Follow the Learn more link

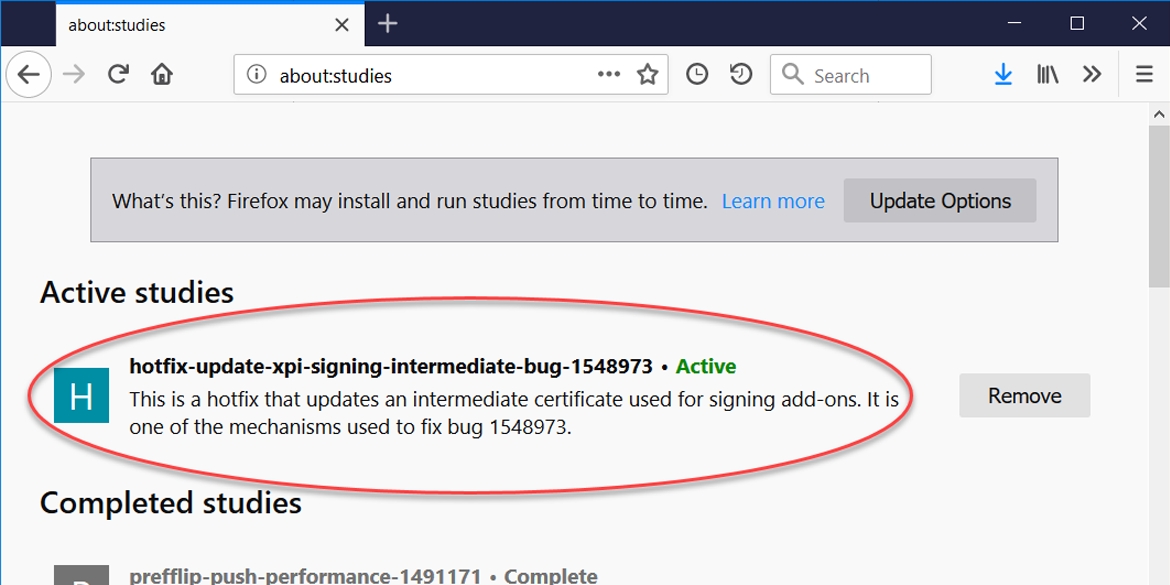773,201
